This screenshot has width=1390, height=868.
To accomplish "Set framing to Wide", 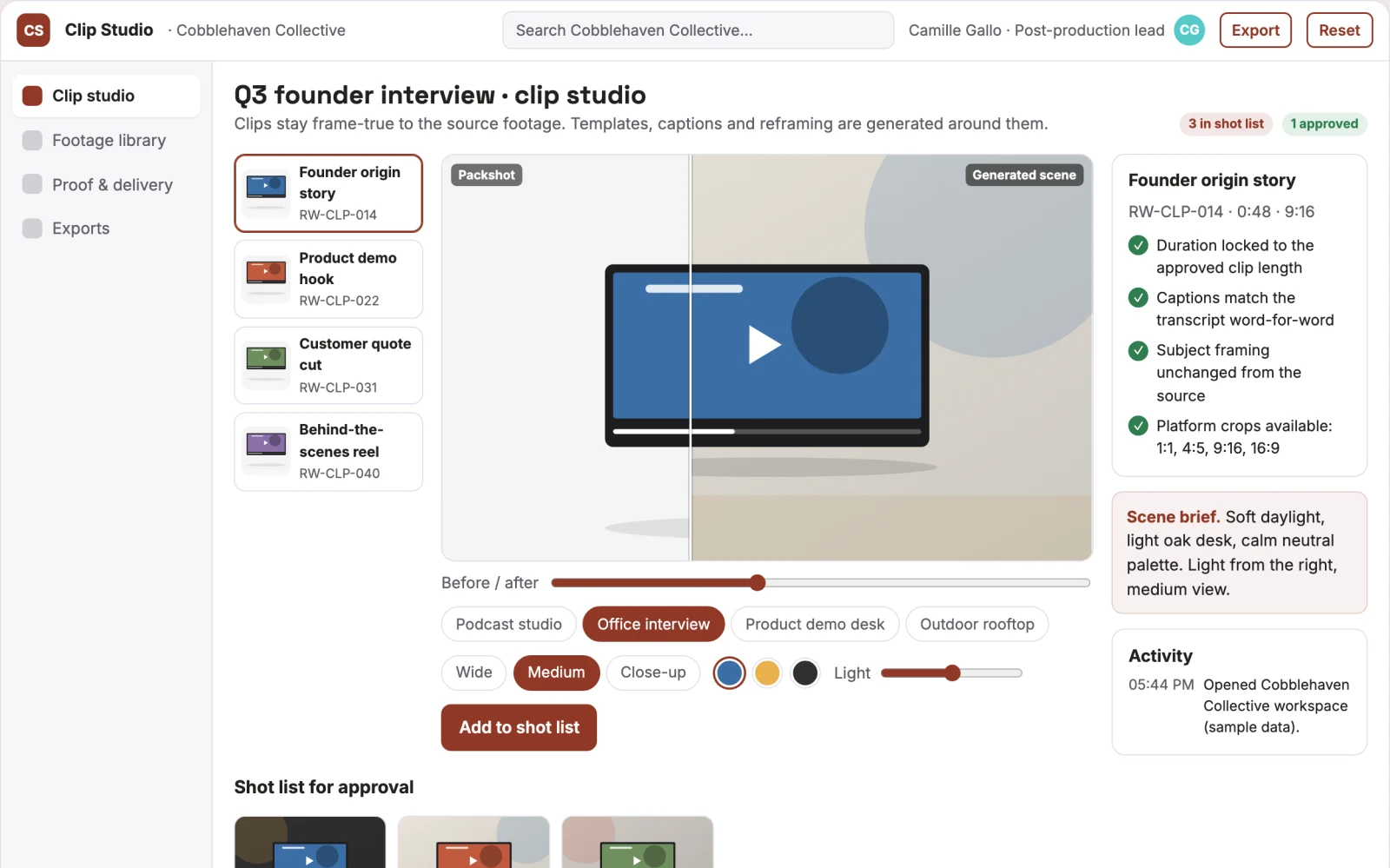I will (474, 673).
